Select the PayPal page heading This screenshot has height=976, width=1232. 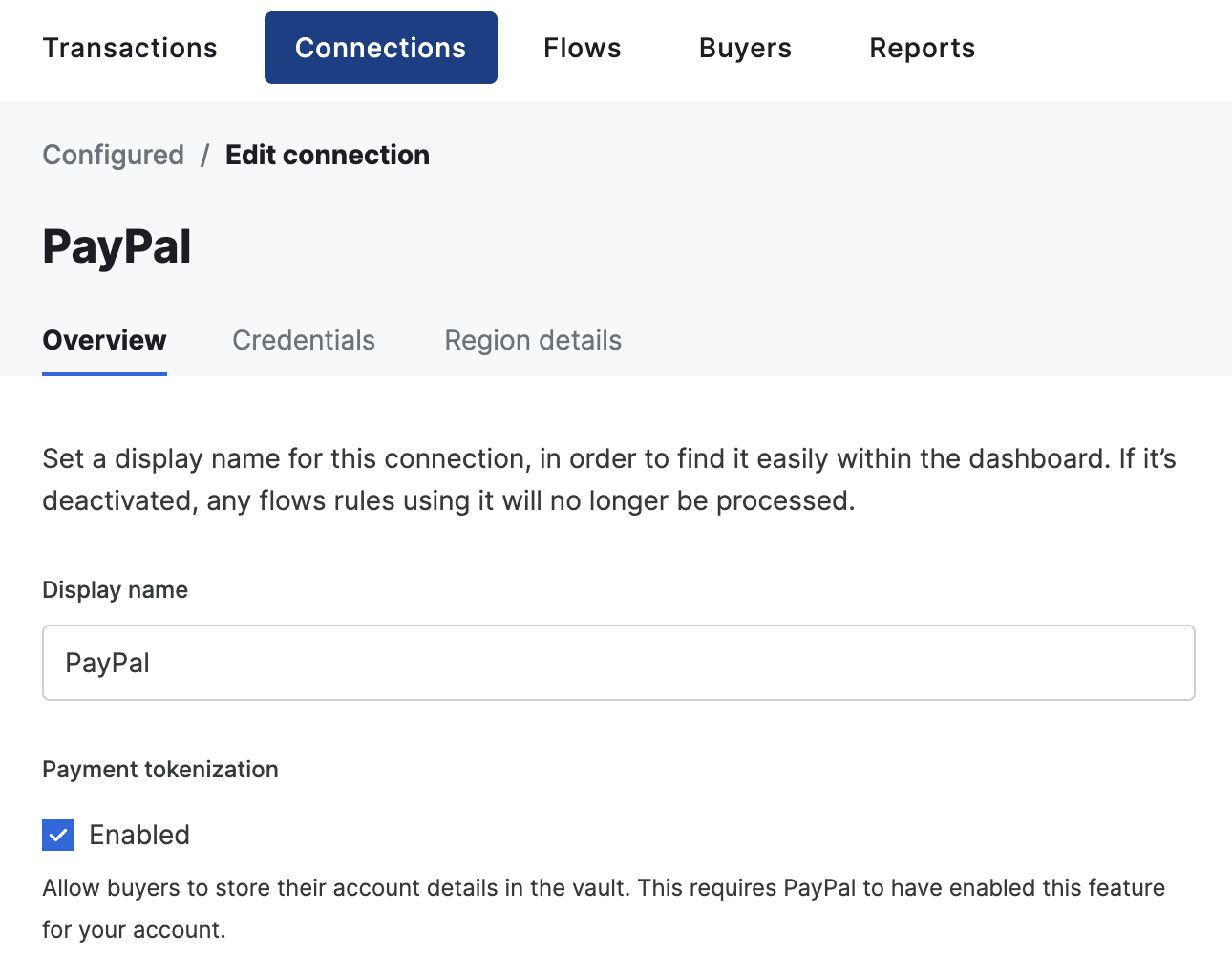coord(117,245)
